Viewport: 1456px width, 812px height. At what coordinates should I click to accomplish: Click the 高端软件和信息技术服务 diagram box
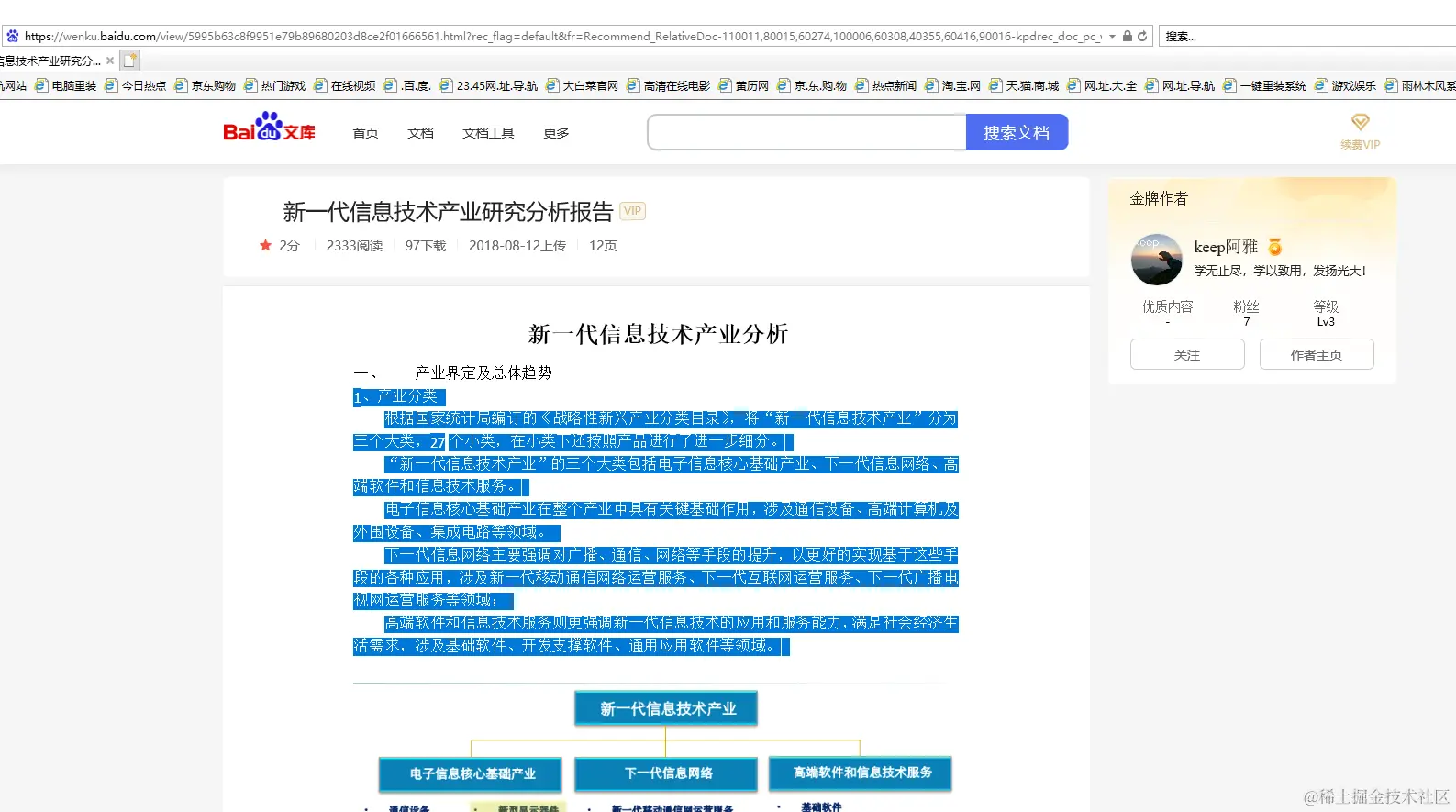pyautogui.click(x=861, y=773)
